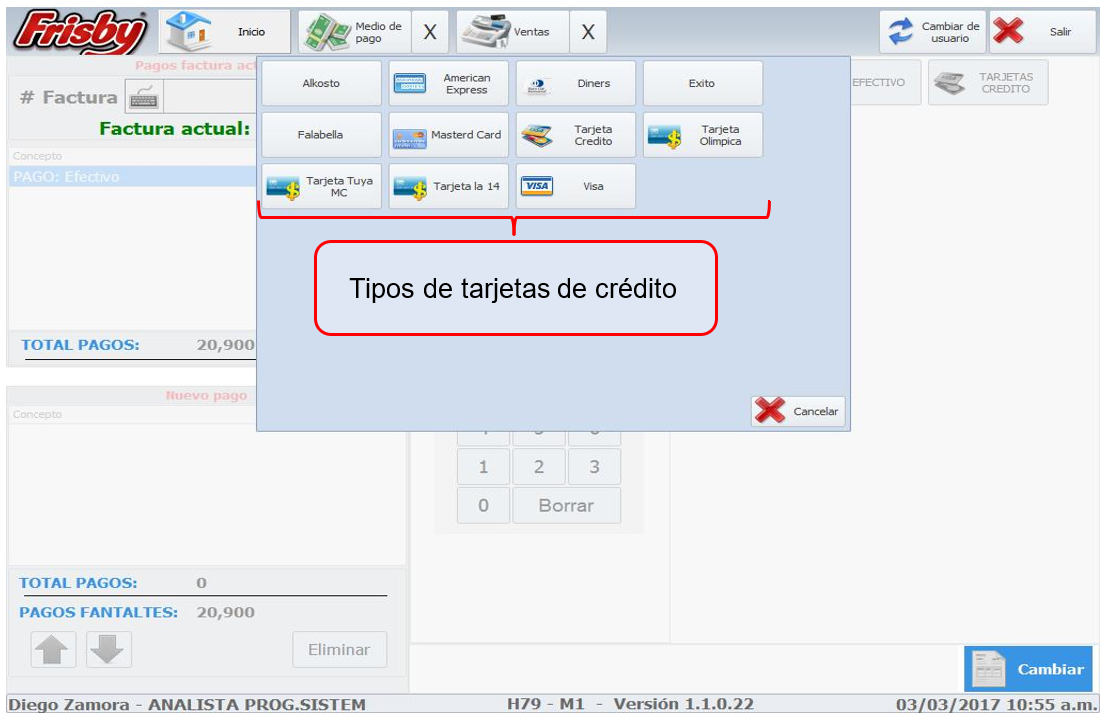Viewport: 1105px width, 720px height.
Task: Click the Factura actual heading text
Action: pos(175,128)
